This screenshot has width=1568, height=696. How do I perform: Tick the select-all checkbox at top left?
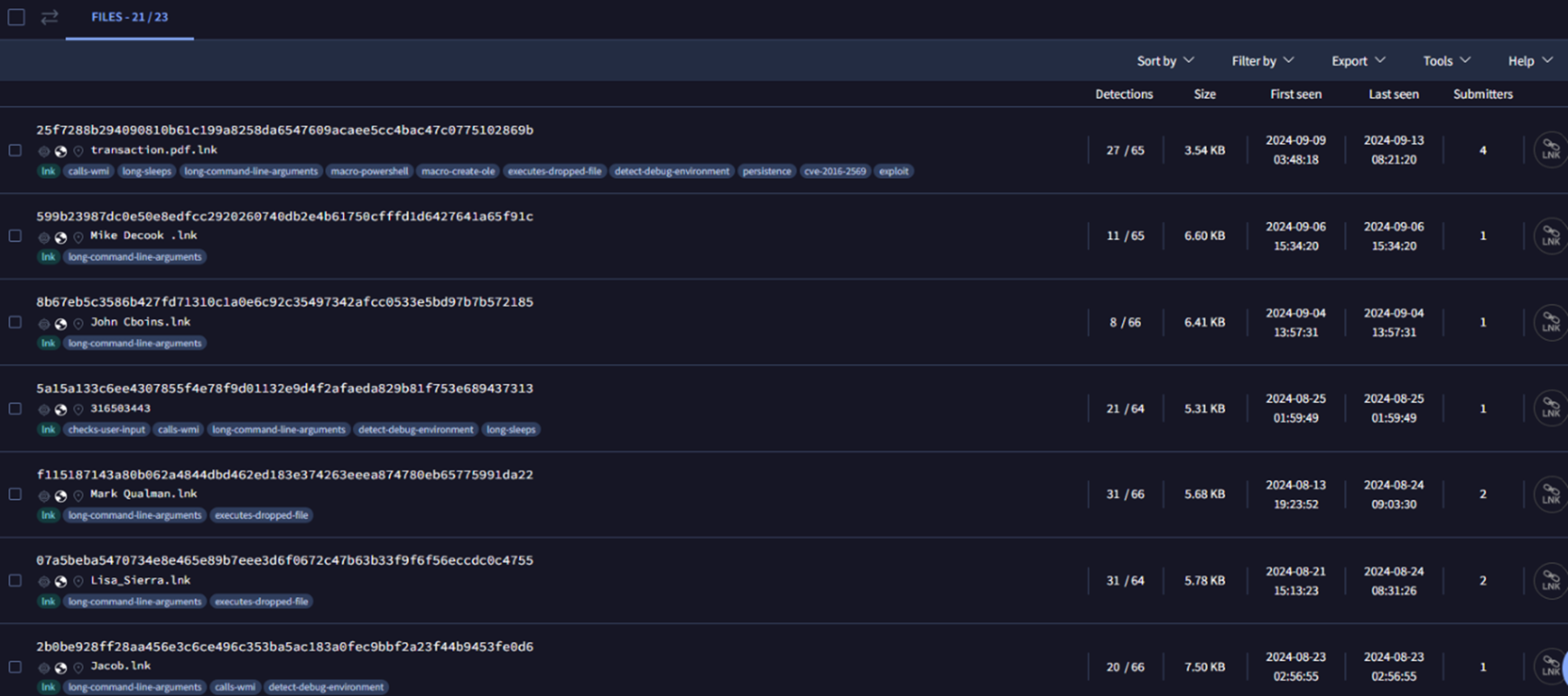tap(16, 17)
